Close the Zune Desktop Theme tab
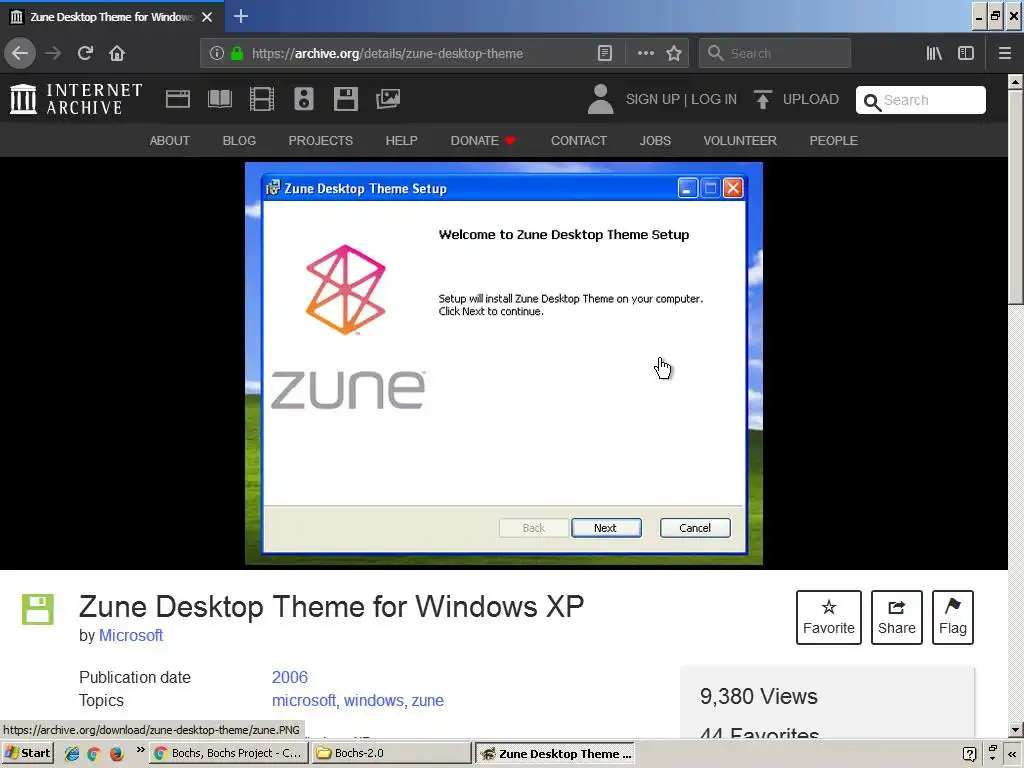The height and width of the screenshot is (768, 1024). click(x=207, y=17)
